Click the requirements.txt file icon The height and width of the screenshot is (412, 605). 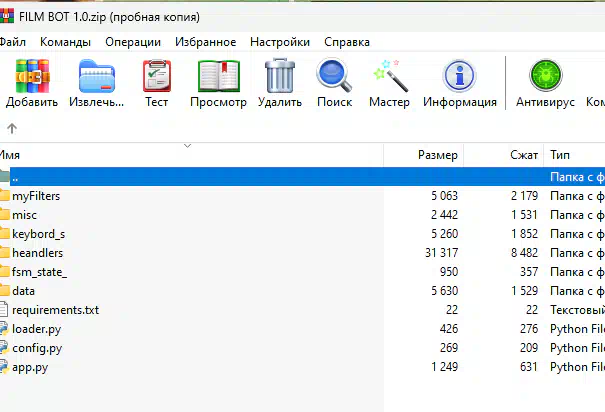click(4, 309)
